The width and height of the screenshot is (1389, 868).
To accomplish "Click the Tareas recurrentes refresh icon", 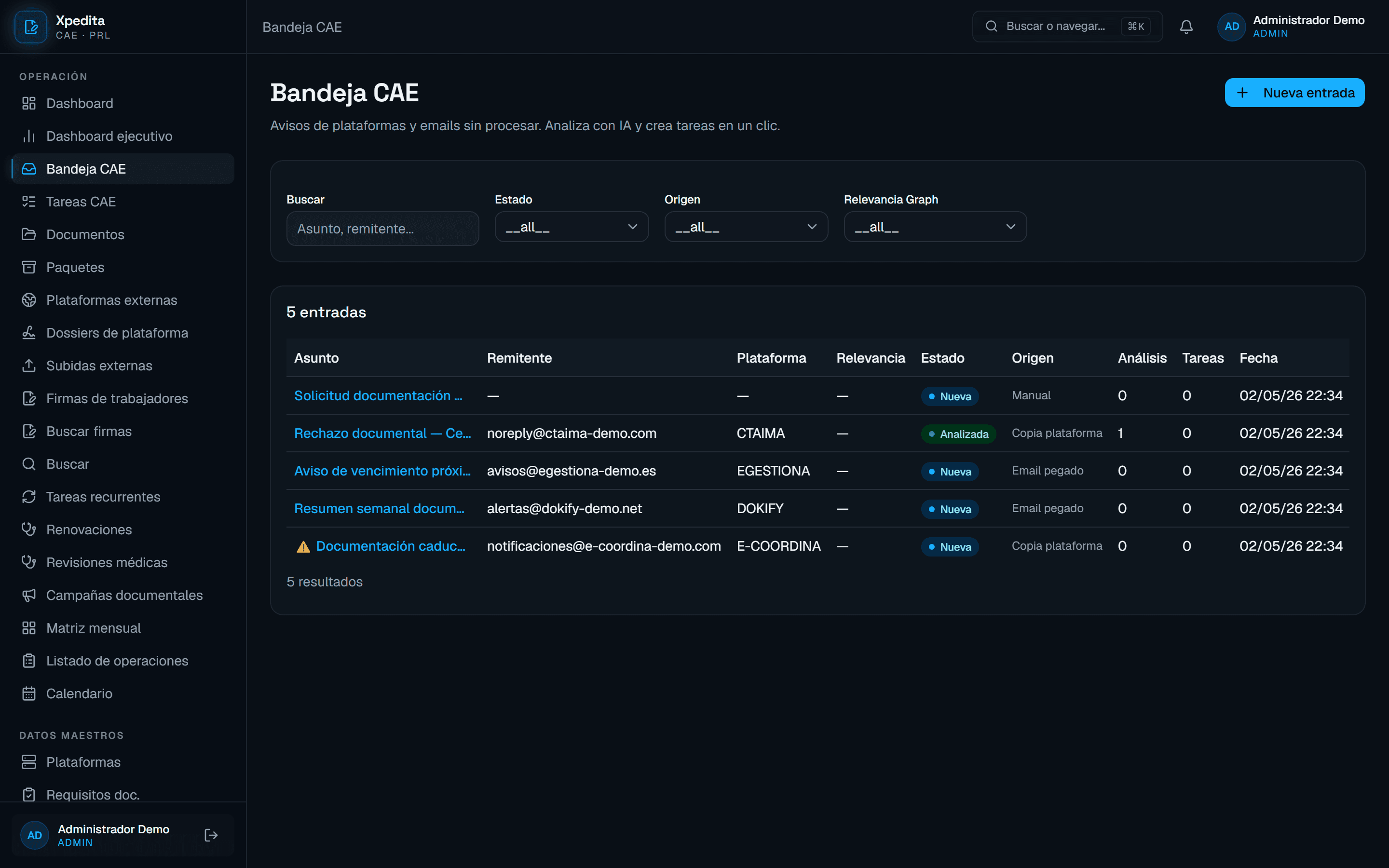I will coord(29,497).
